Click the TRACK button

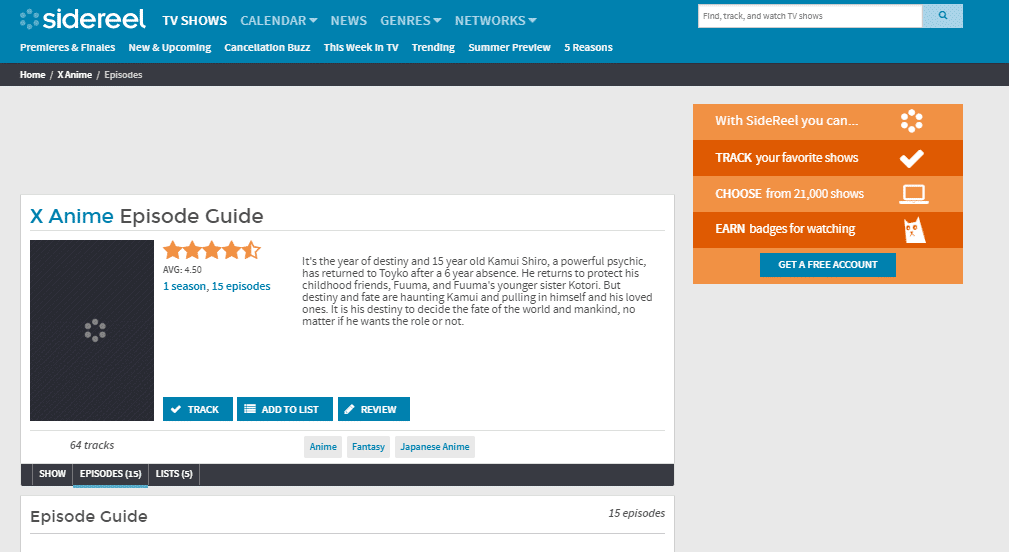coord(198,409)
